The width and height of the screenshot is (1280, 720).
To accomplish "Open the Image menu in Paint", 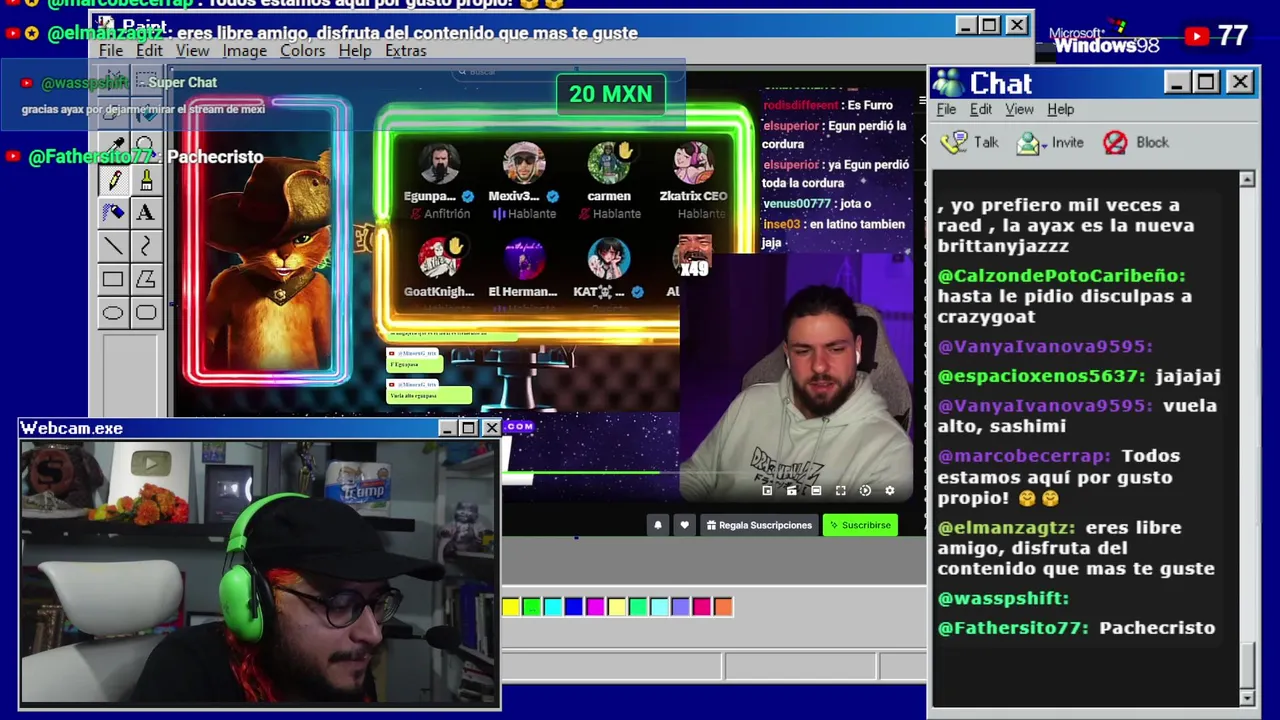I will 245,51.
